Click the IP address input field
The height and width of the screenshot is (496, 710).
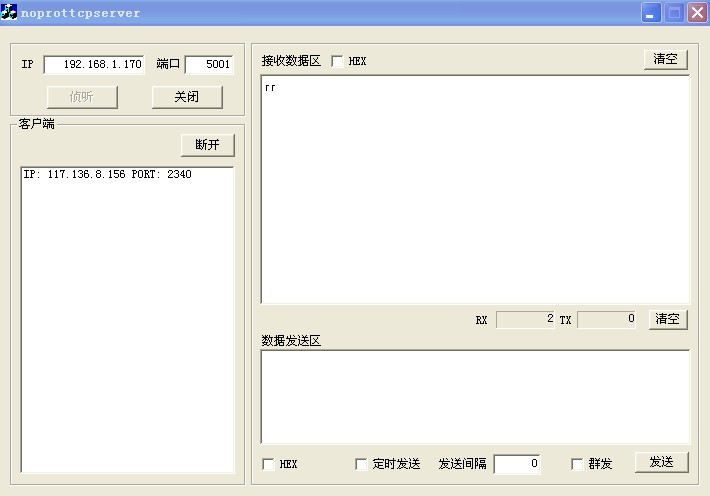94,64
